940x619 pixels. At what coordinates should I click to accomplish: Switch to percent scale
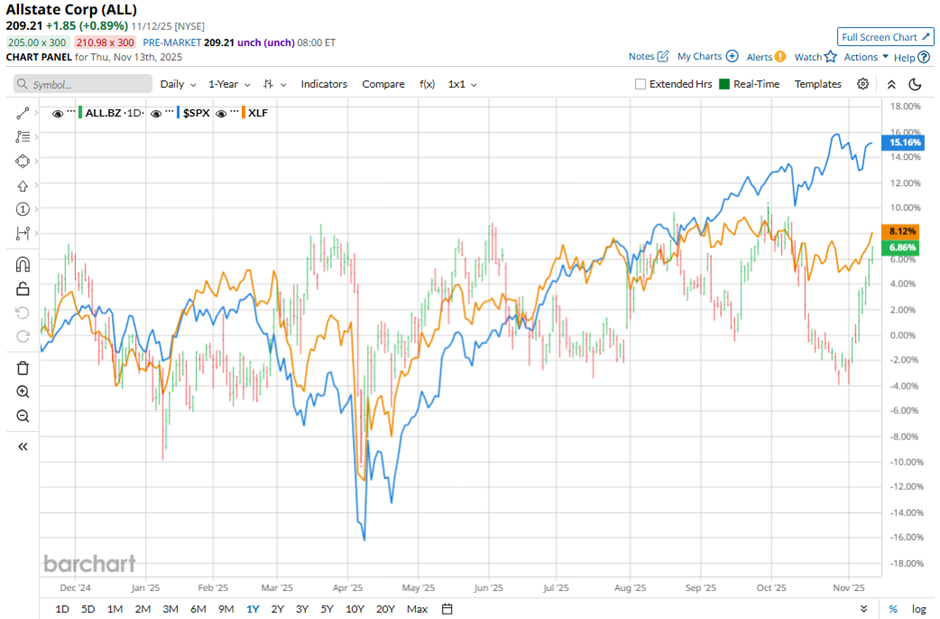pyautogui.click(x=893, y=609)
